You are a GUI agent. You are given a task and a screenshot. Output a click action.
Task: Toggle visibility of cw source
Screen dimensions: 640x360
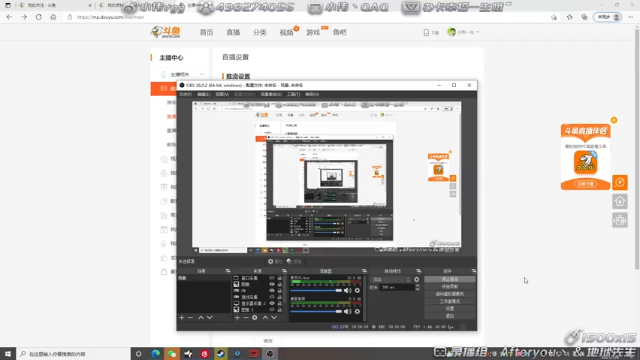coord(272,291)
